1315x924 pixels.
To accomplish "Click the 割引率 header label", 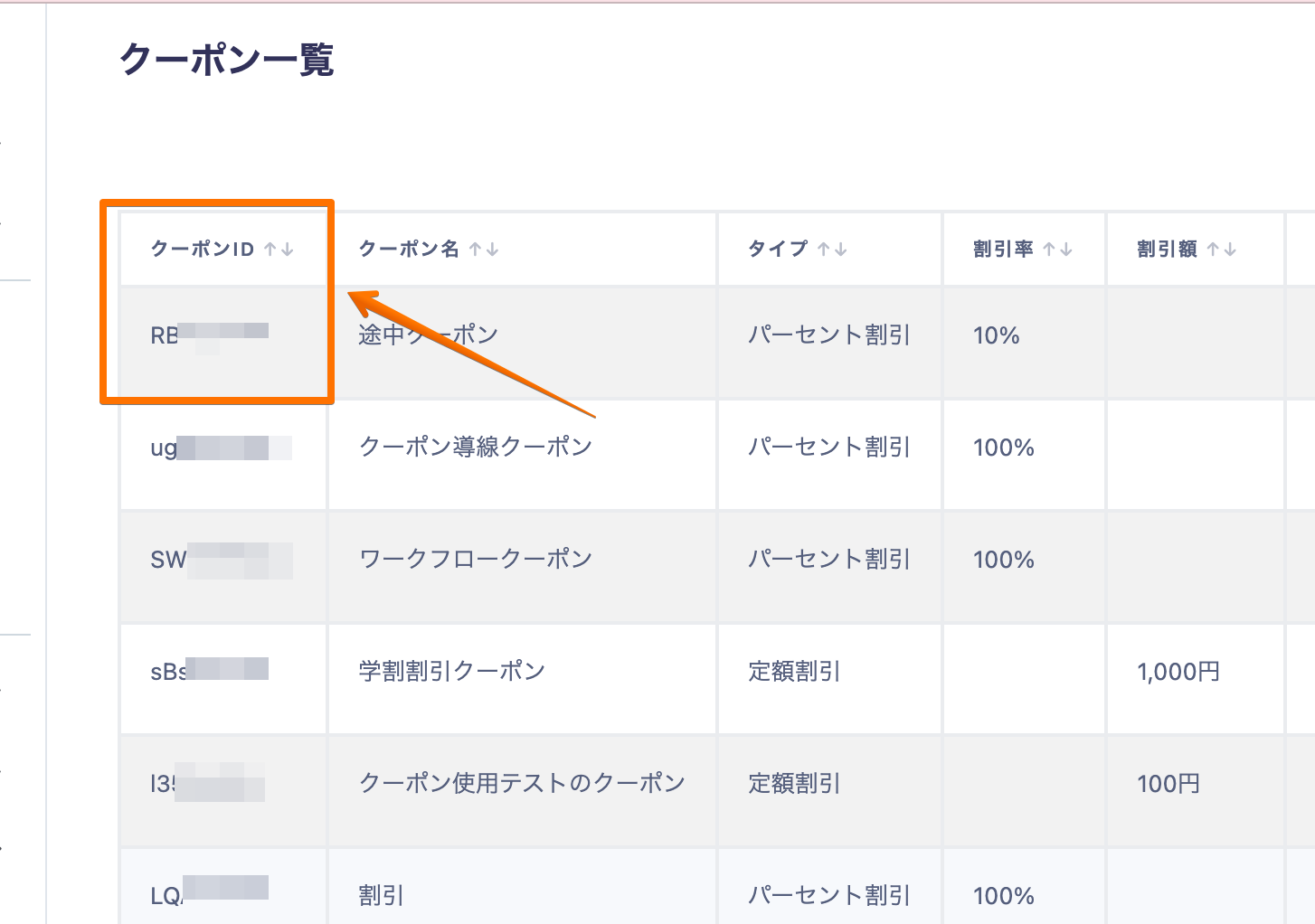I will click(1003, 250).
